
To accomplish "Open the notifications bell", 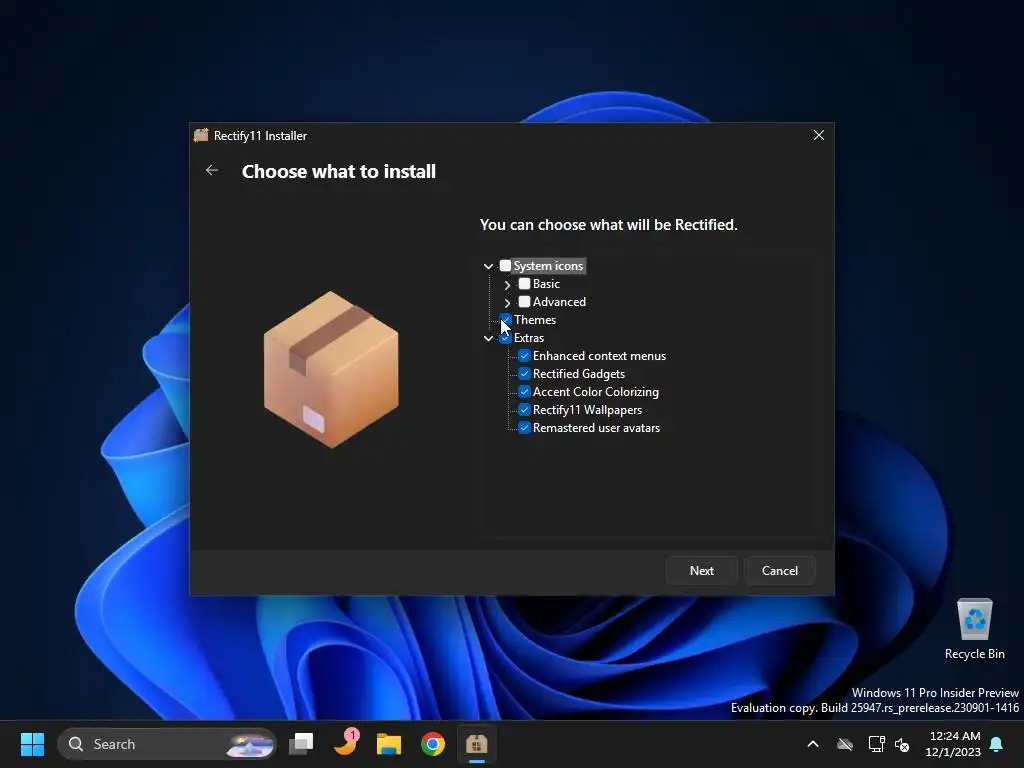I will tap(996, 744).
